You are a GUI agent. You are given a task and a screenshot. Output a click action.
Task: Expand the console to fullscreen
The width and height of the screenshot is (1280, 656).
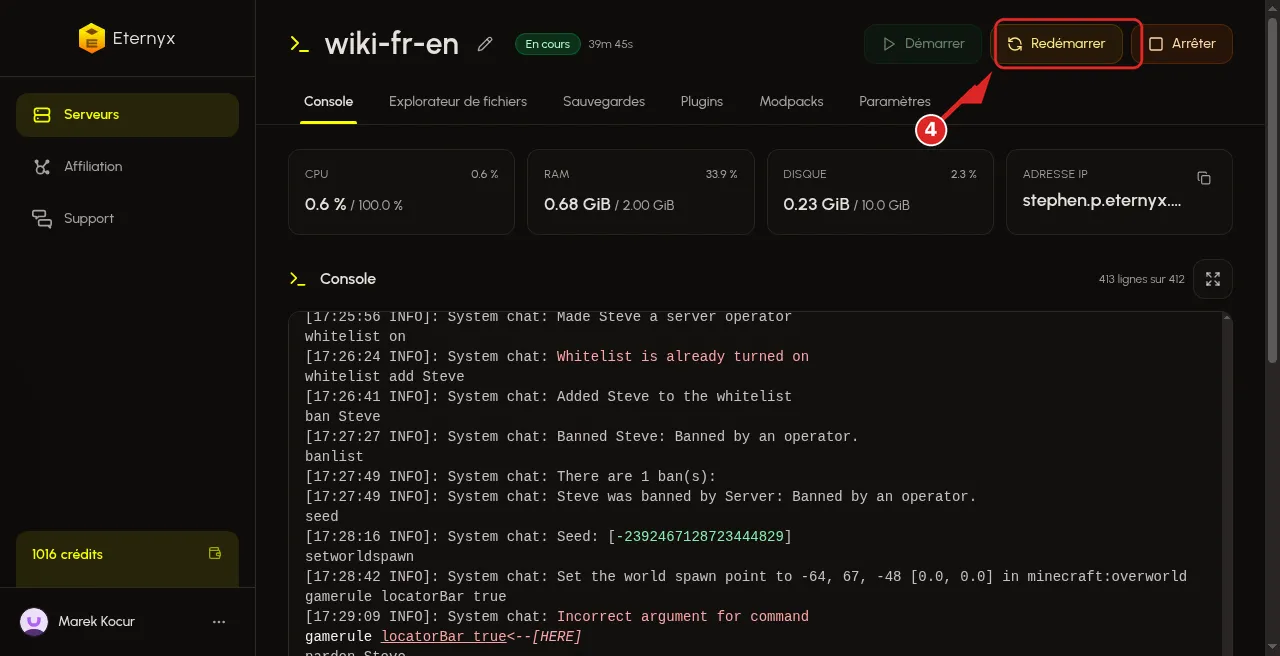(1213, 279)
